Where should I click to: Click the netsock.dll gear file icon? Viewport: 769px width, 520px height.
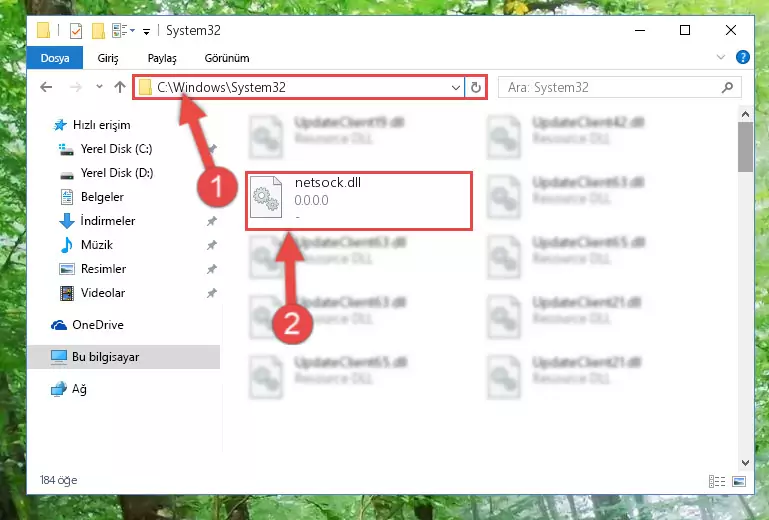(266, 198)
